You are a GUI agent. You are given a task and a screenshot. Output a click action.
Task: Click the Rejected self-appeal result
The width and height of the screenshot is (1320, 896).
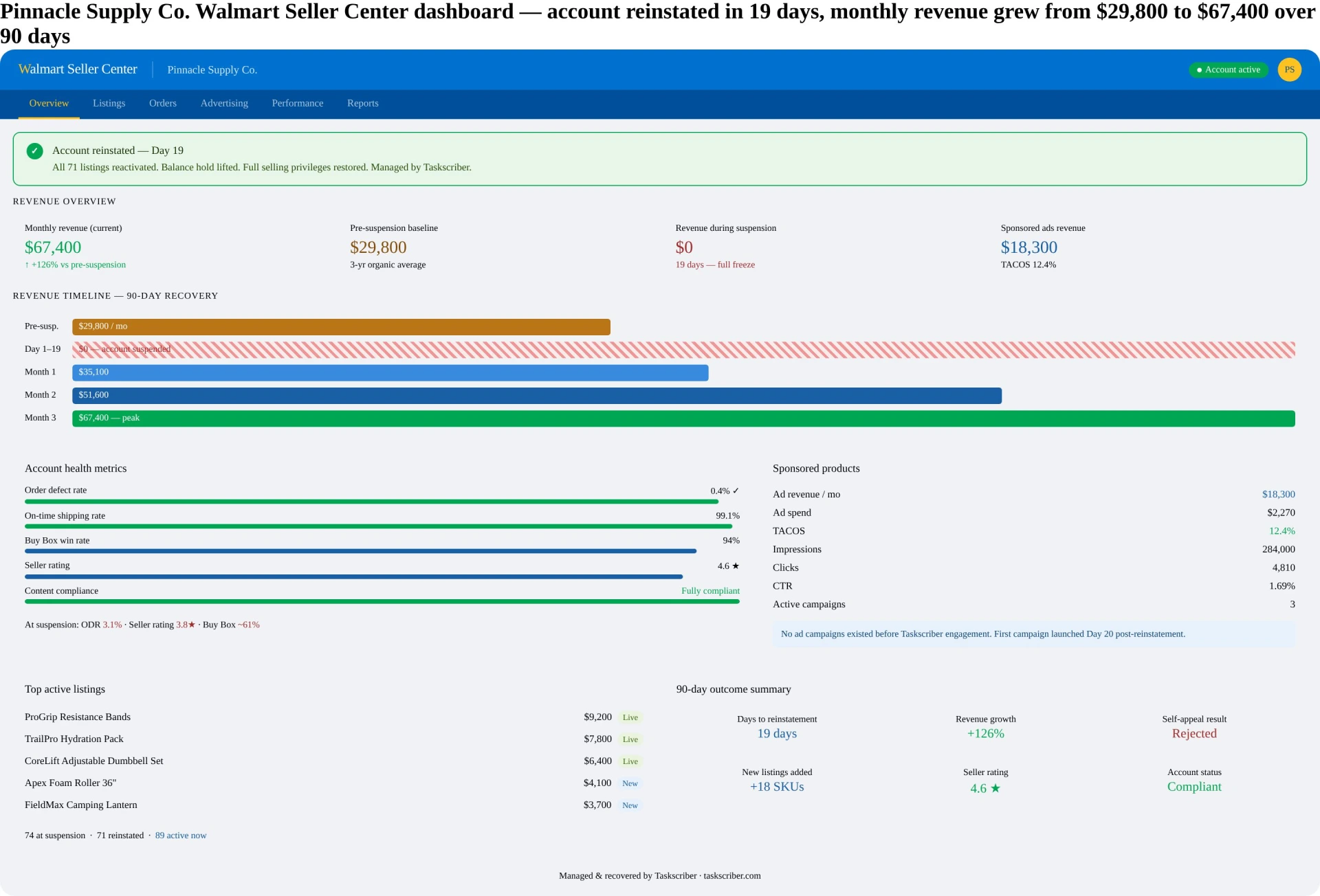[1194, 734]
